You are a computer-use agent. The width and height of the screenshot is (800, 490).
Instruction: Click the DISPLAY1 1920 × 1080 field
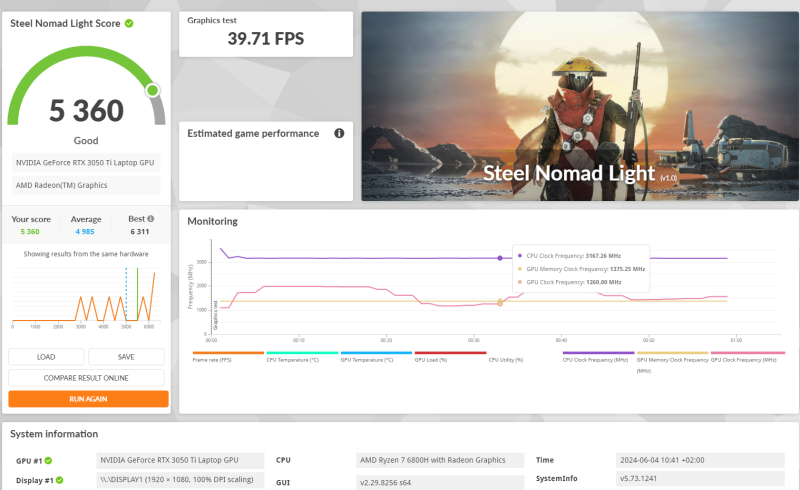(180, 479)
